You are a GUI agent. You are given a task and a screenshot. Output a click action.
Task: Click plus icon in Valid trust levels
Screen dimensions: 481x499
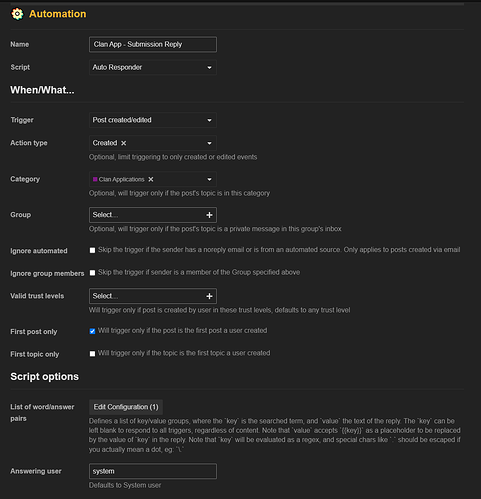coord(209,296)
